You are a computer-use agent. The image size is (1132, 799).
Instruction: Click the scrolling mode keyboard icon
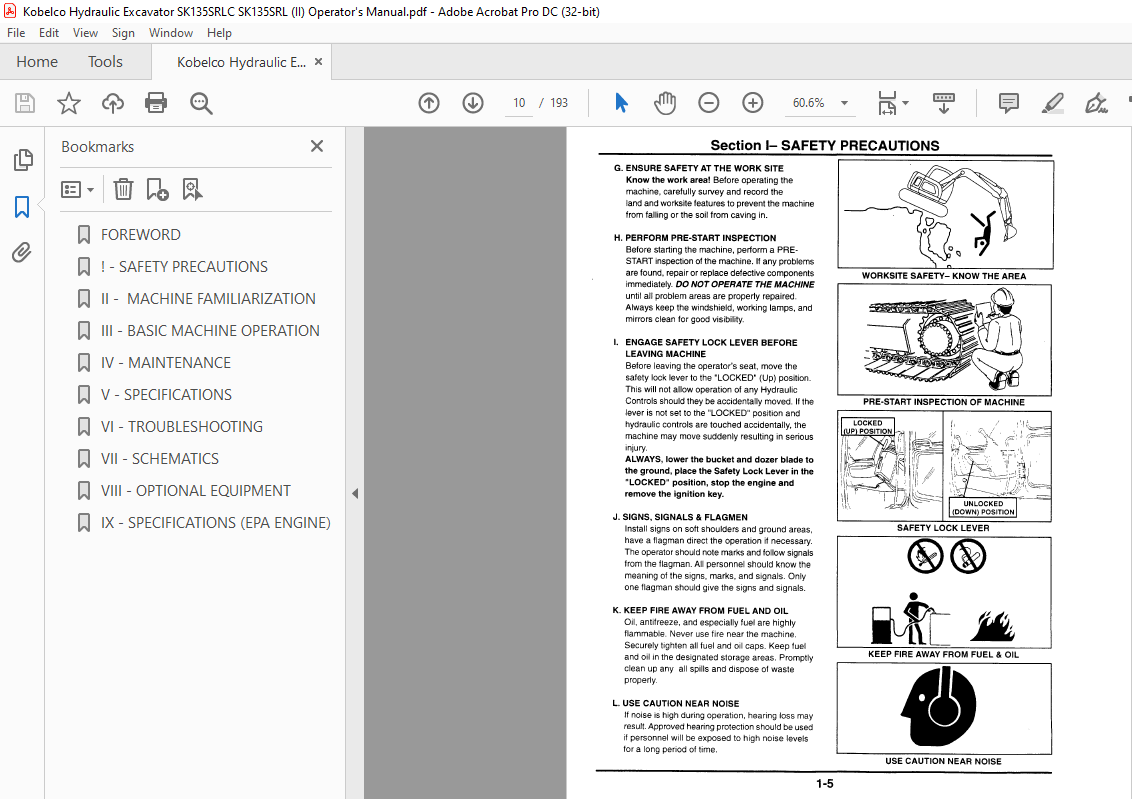(x=944, y=103)
